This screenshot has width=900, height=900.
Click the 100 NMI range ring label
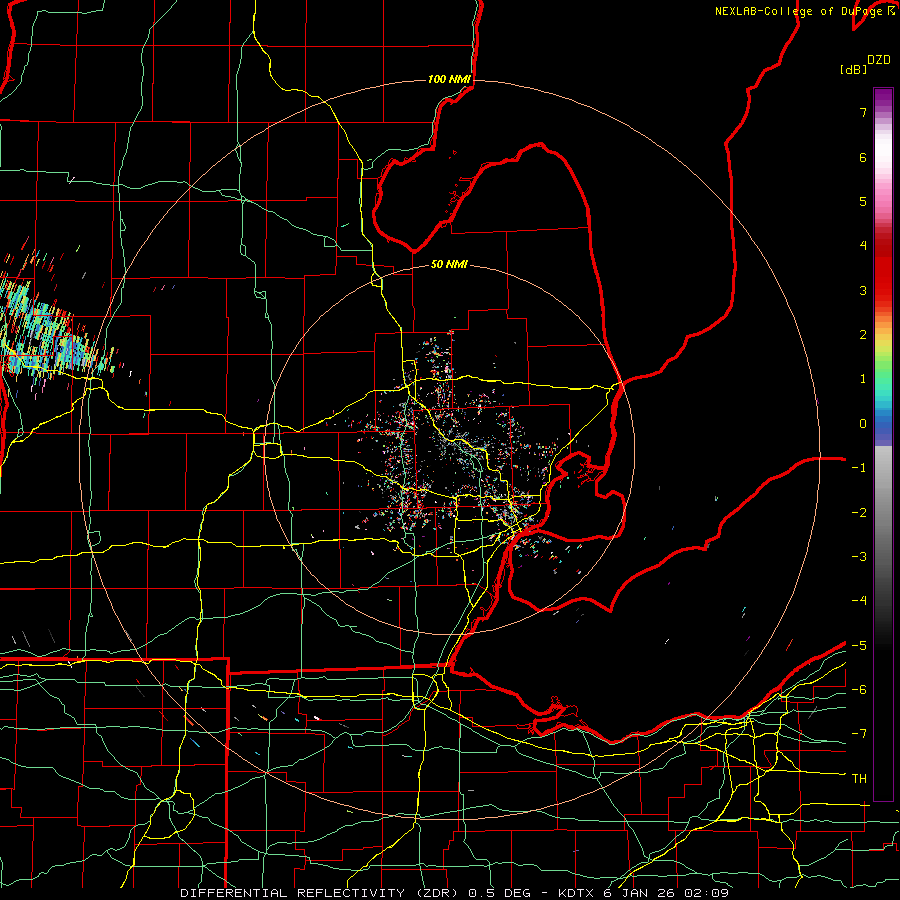coord(449,79)
